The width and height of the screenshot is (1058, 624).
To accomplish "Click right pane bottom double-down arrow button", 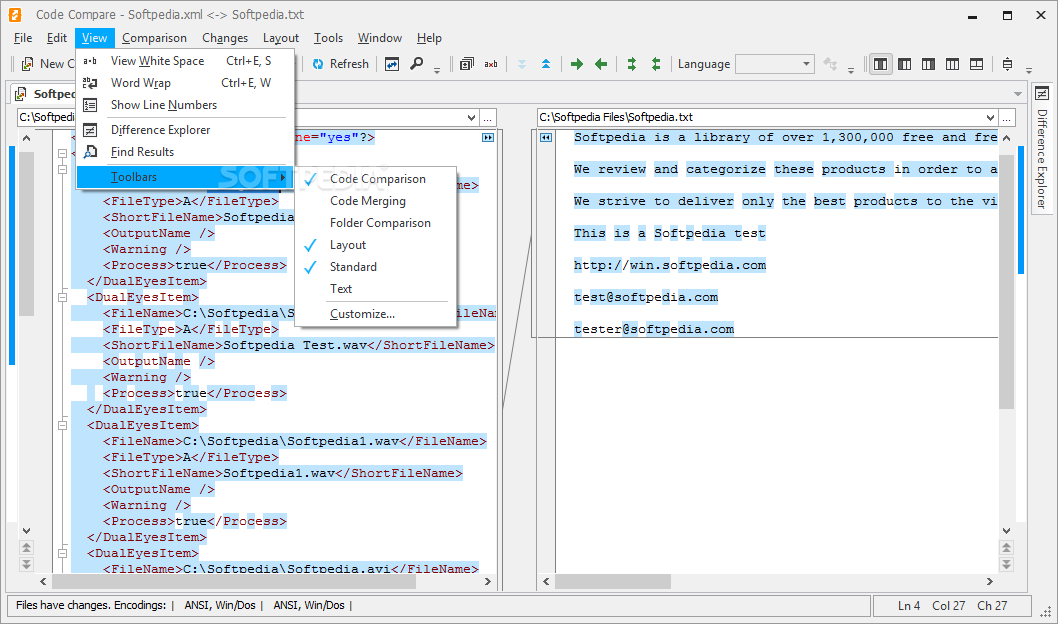I will [x=1006, y=564].
